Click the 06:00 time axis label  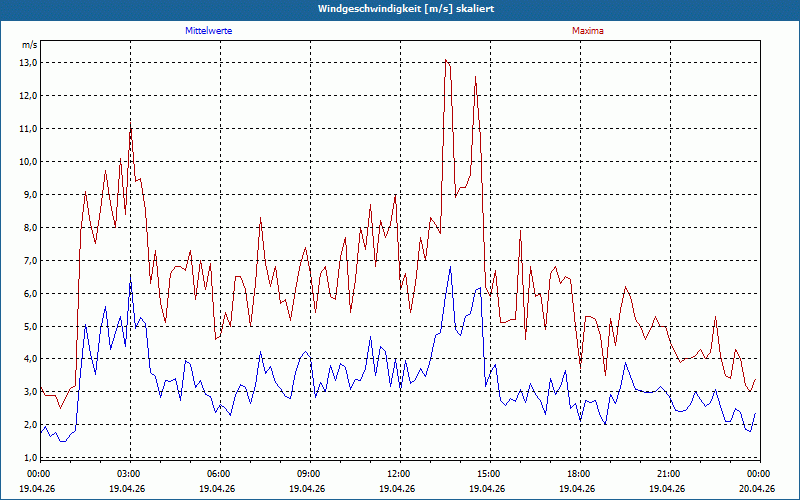(217, 474)
